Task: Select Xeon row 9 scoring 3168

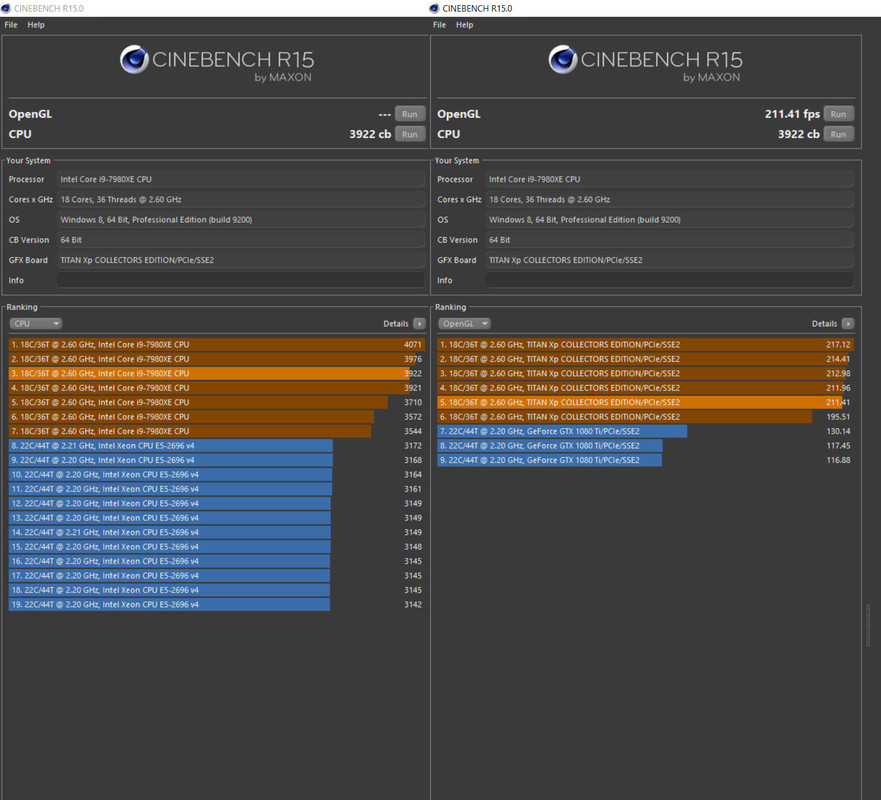Action: tap(217, 460)
